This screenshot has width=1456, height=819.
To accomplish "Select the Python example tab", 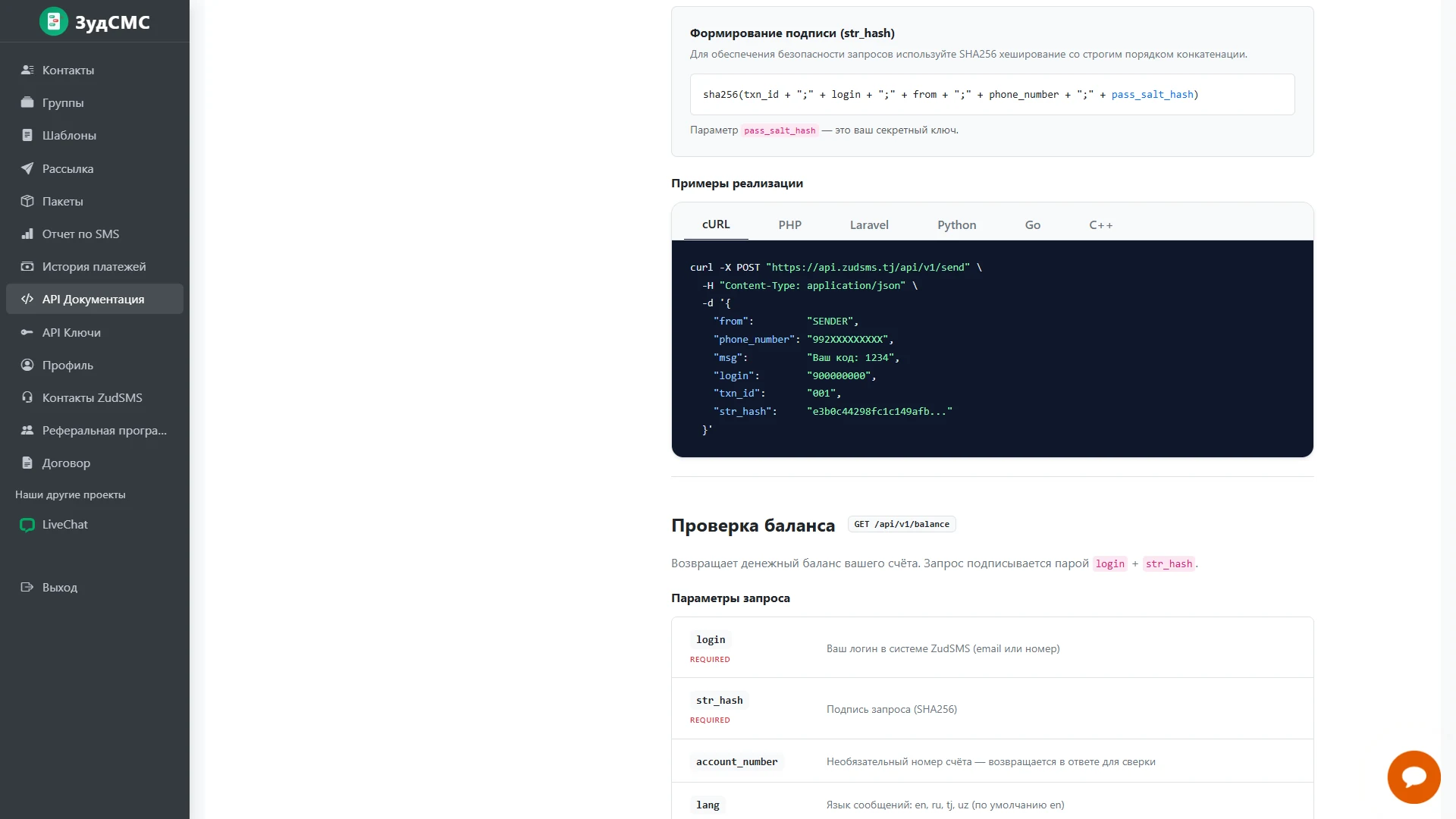I will [x=956, y=224].
